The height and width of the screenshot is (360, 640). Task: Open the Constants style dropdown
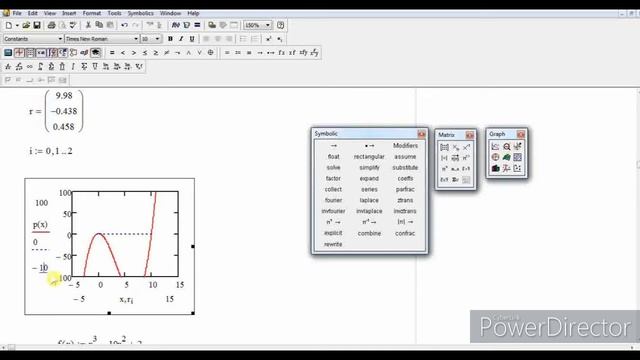60,39
